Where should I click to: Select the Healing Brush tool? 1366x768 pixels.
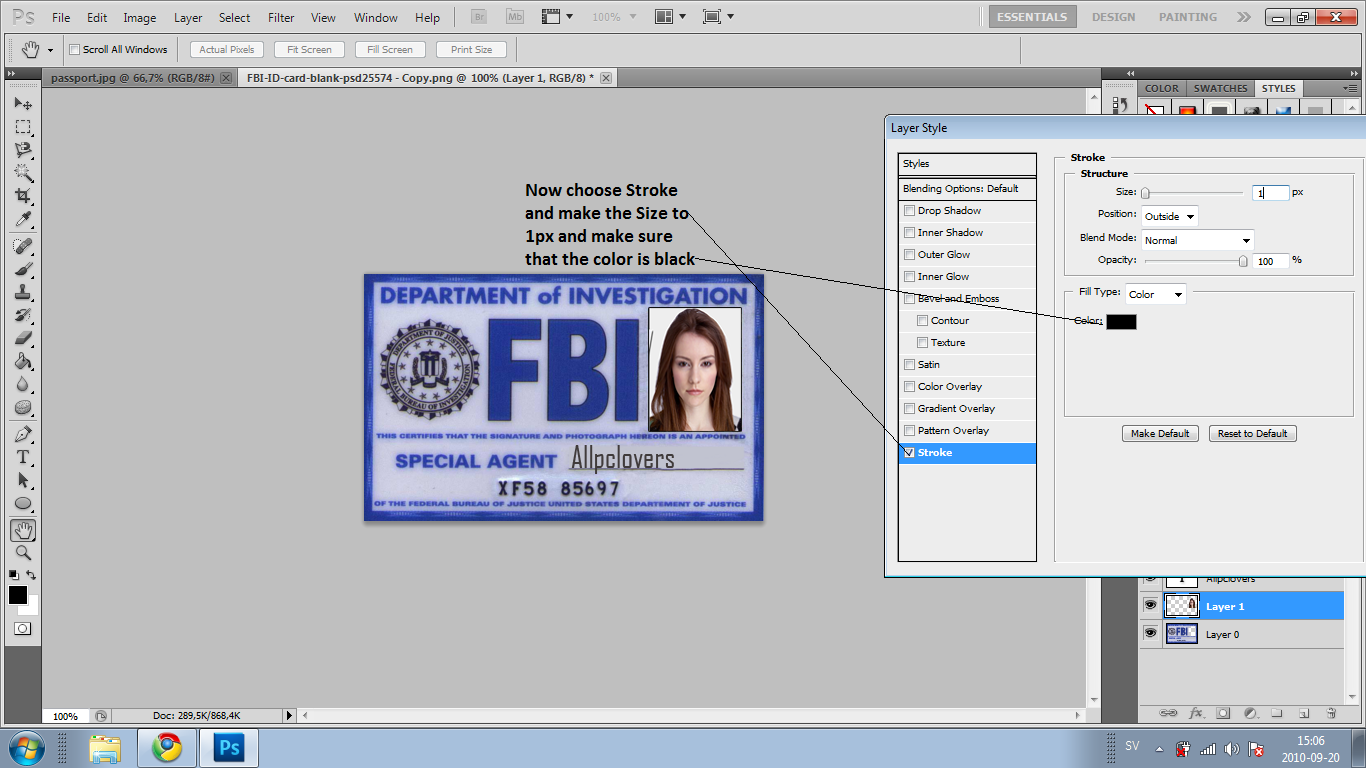click(22, 246)
